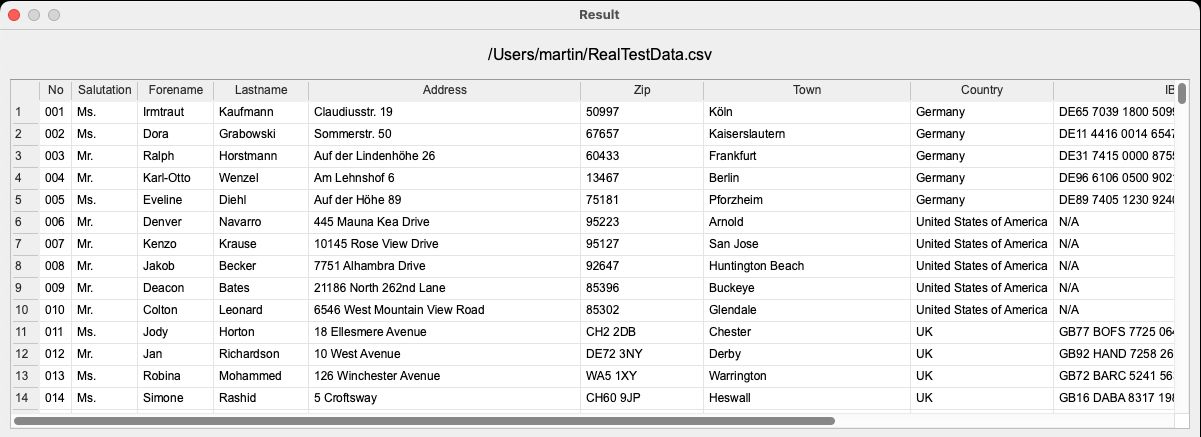The image size is (1201, 437).
Task: Select the Grabowski lastname cell
Action: (261, 134)
